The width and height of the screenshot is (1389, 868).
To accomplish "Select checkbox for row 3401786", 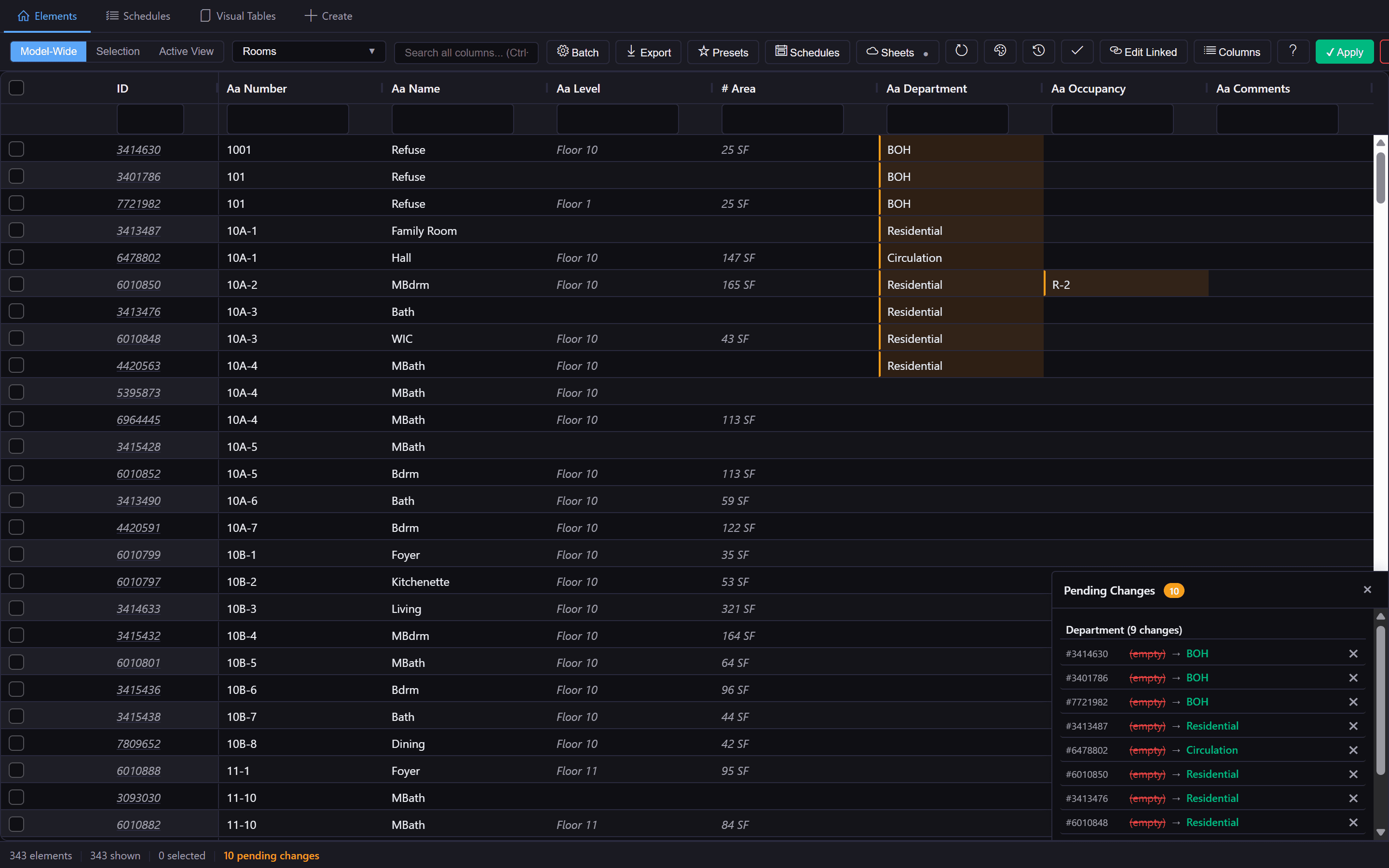I will (x=17, y=176).
